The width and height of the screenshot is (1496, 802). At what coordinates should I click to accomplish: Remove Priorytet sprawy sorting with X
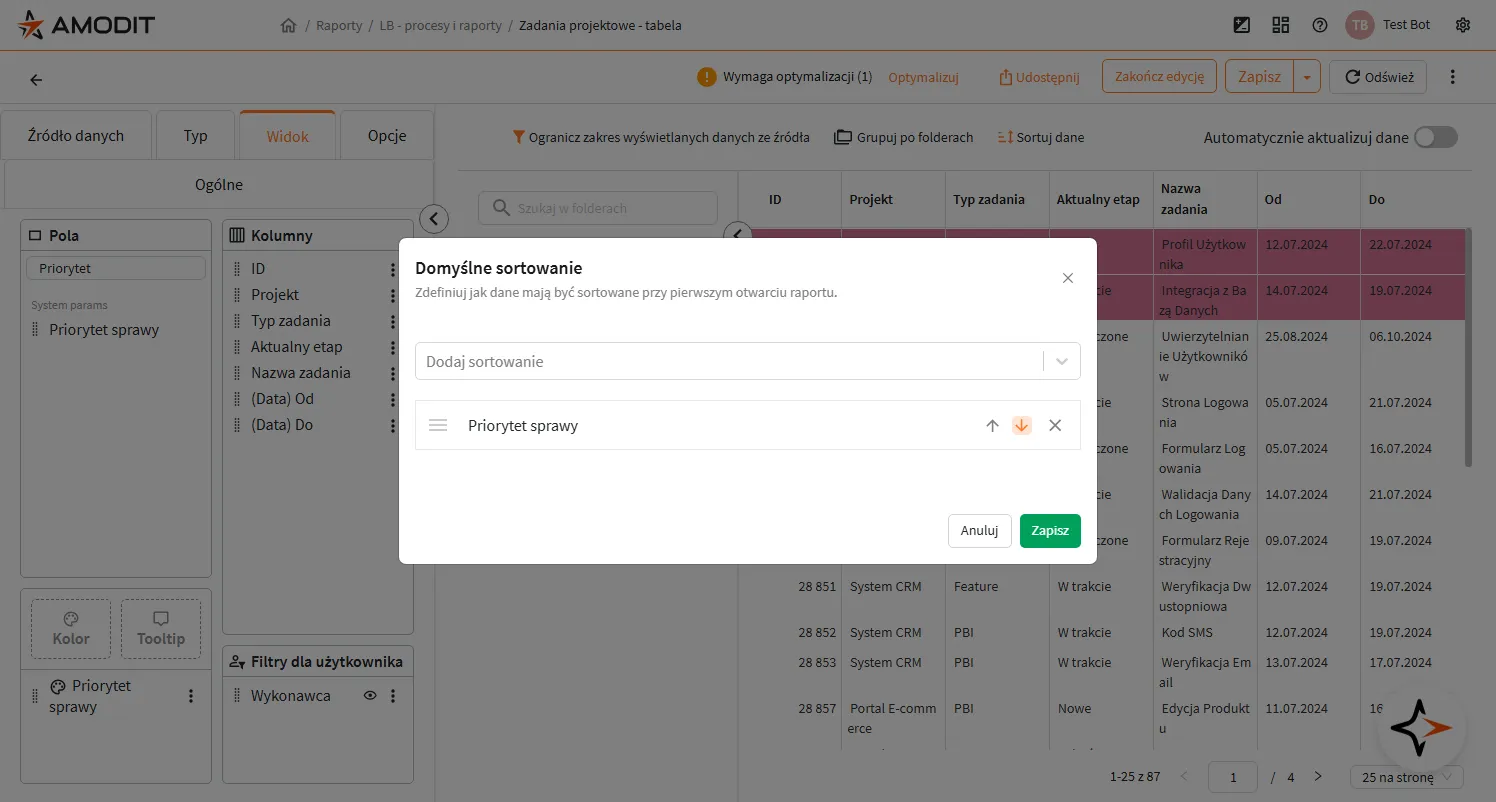pyautogui.click(x=1055, y=425)
